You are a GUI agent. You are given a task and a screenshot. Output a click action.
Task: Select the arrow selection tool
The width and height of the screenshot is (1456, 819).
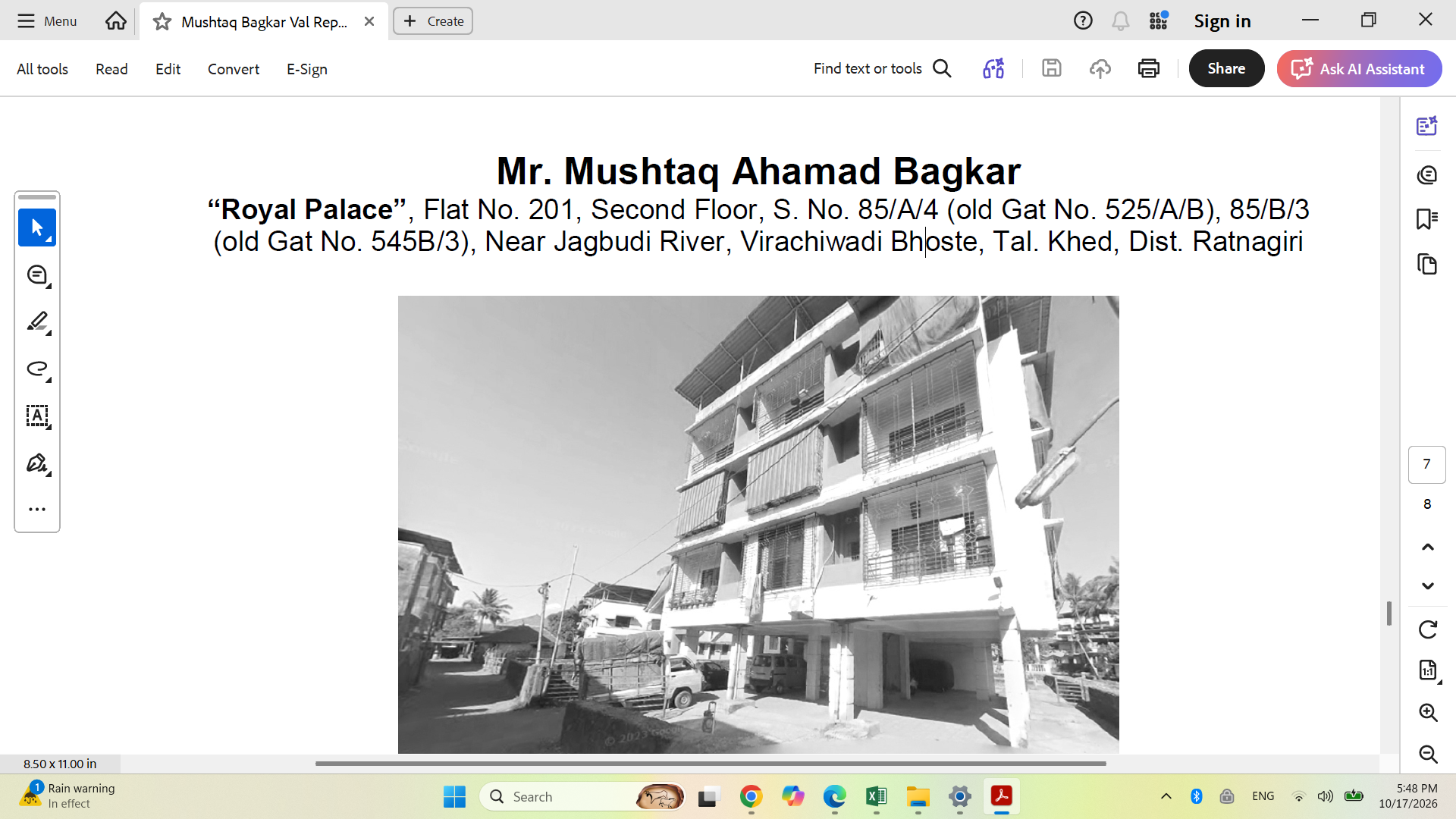37,227
